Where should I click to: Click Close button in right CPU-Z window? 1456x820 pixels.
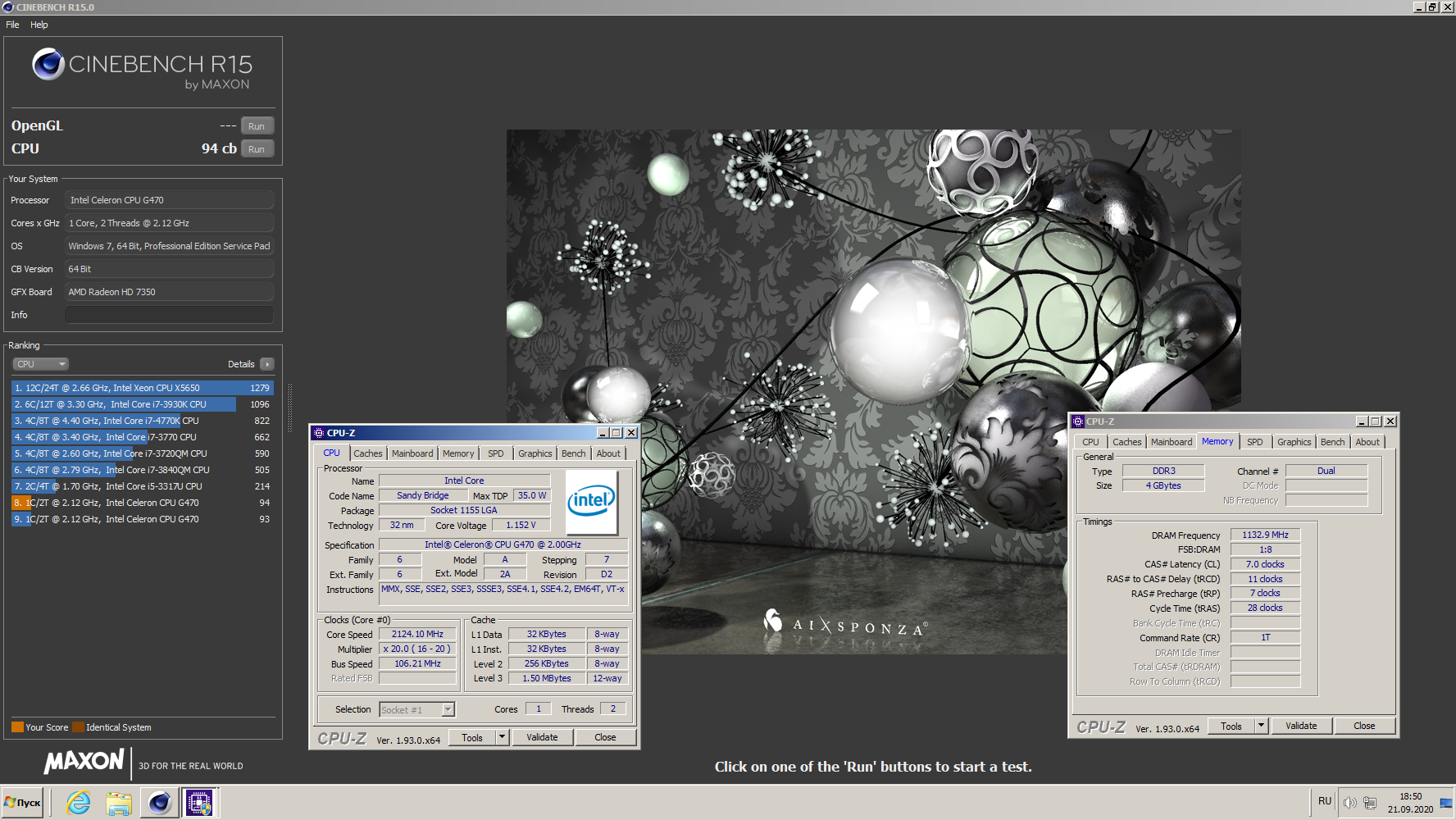[x=1364, y=727]
